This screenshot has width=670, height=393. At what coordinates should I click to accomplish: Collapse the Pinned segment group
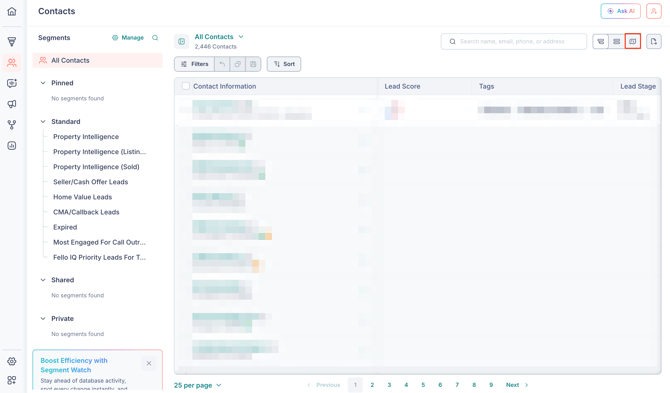point(43,83)
